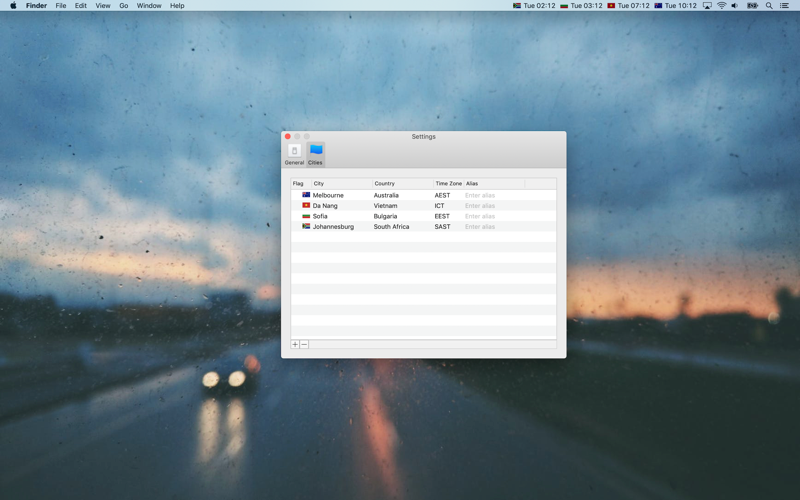Sort by the City column header
800x500 pixels.
342,183
